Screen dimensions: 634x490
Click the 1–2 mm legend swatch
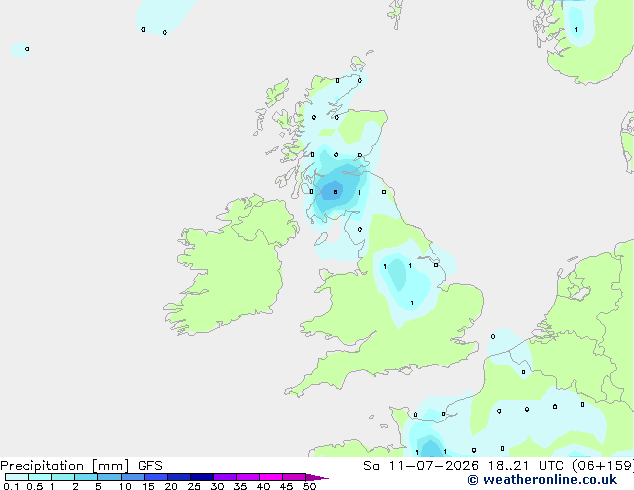click(63, 477)
